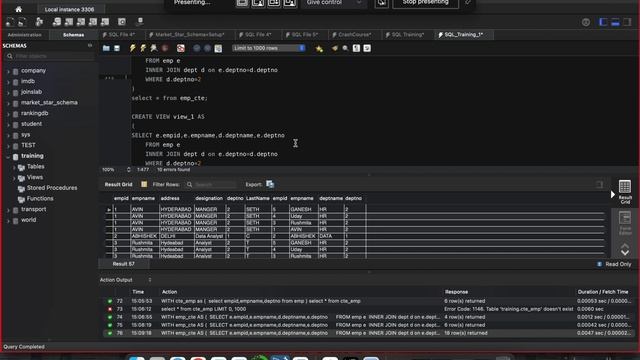Open the Limit to 1000 rows dropdown
Screen dimensions: 640x360
click(x=269, y=48)
